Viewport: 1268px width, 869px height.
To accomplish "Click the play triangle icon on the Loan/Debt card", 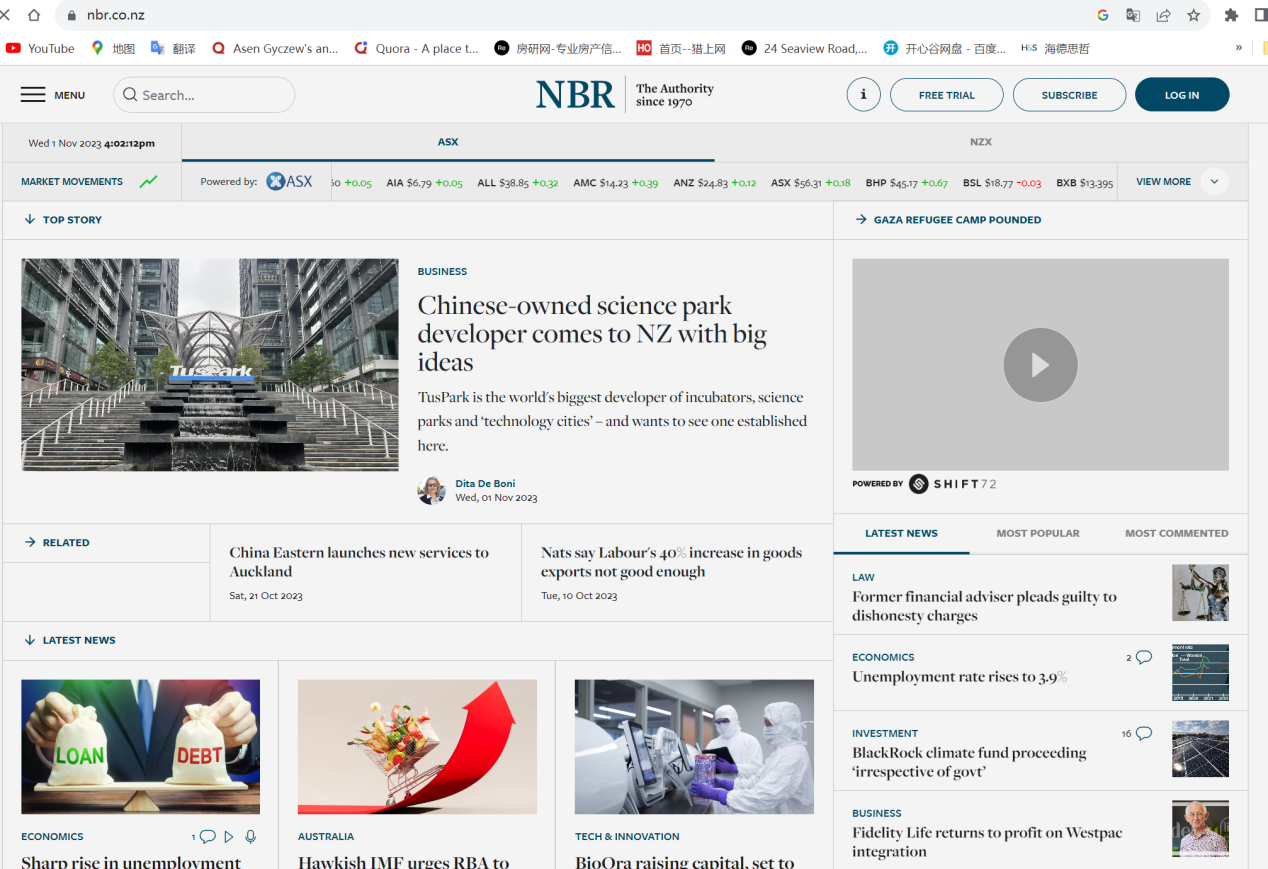I will [229, 837].
